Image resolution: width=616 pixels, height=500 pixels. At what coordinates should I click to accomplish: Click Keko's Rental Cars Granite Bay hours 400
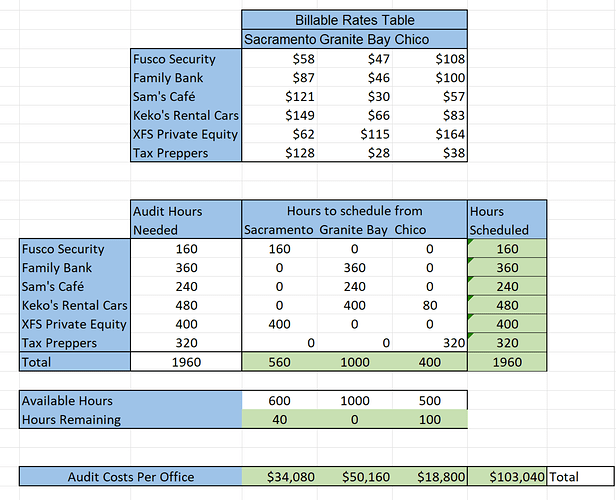coord(355,305)
